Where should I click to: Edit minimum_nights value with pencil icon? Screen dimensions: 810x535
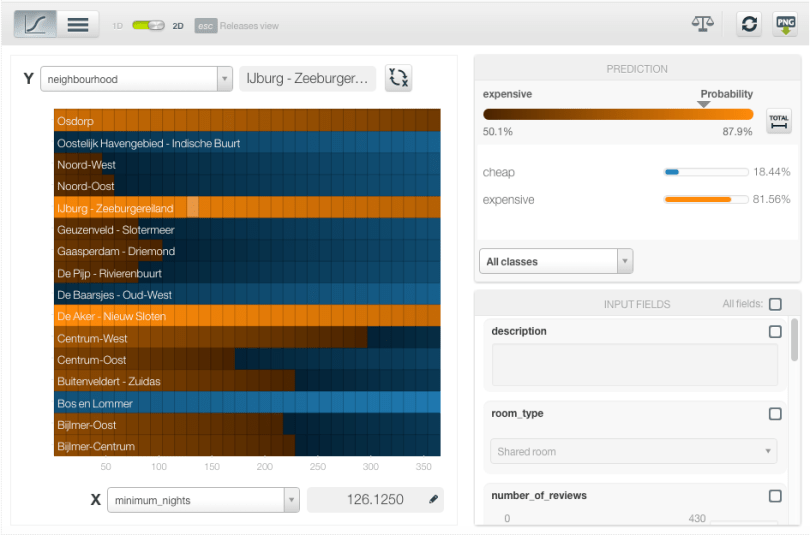433,500
